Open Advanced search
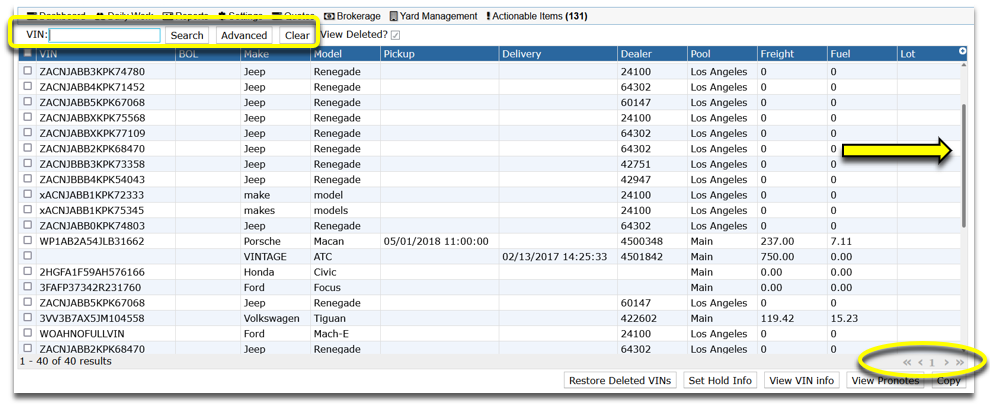 coord(244,35)
